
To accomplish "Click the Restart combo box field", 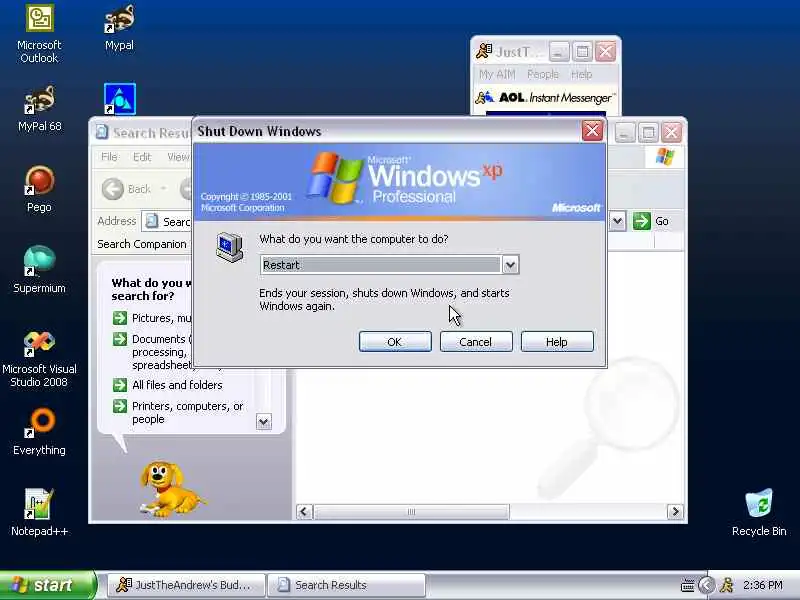I will coord(389,265).
